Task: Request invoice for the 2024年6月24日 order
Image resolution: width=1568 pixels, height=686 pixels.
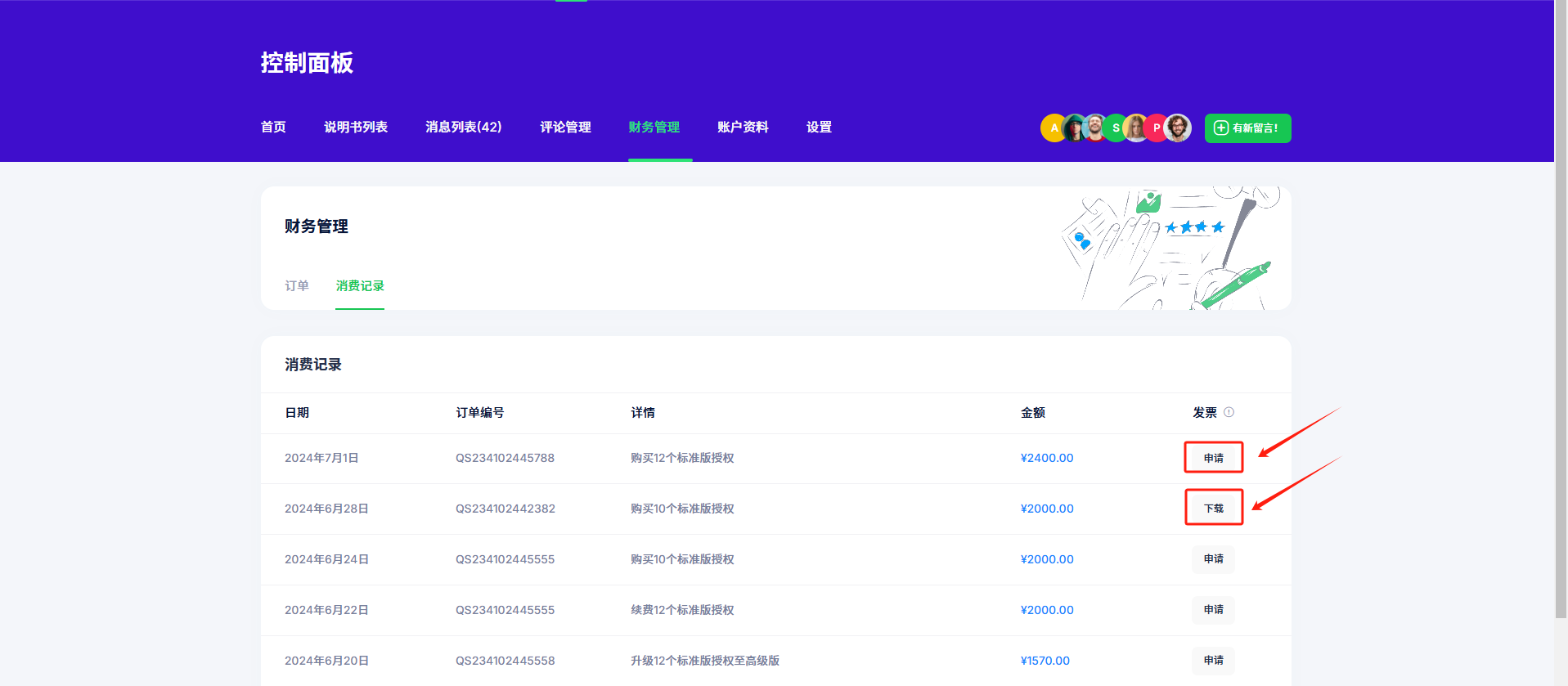Action: [1213, 559]
